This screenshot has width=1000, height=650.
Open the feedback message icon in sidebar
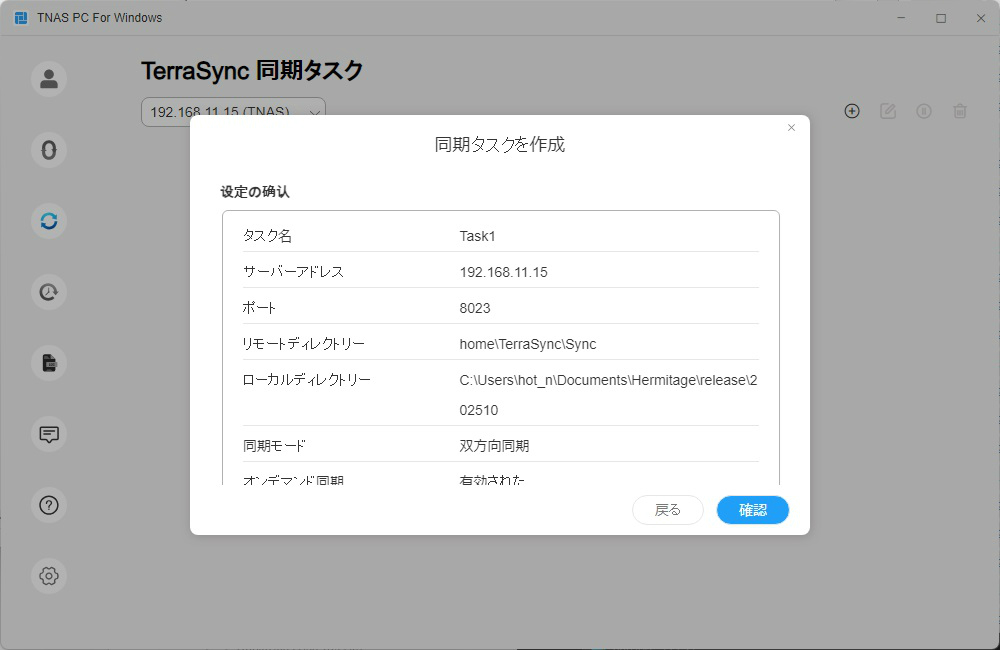click(x=49, y=434)
